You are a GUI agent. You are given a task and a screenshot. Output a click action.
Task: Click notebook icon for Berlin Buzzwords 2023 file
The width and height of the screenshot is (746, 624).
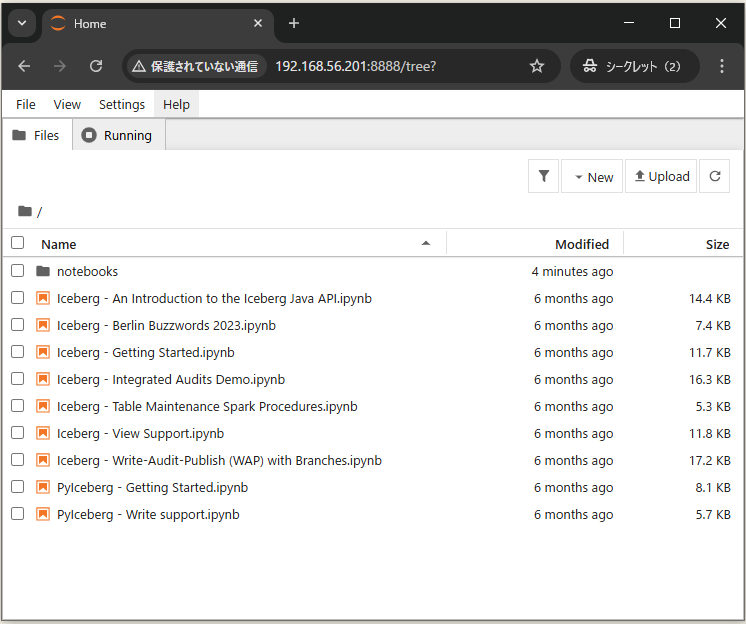pos(43,325)
